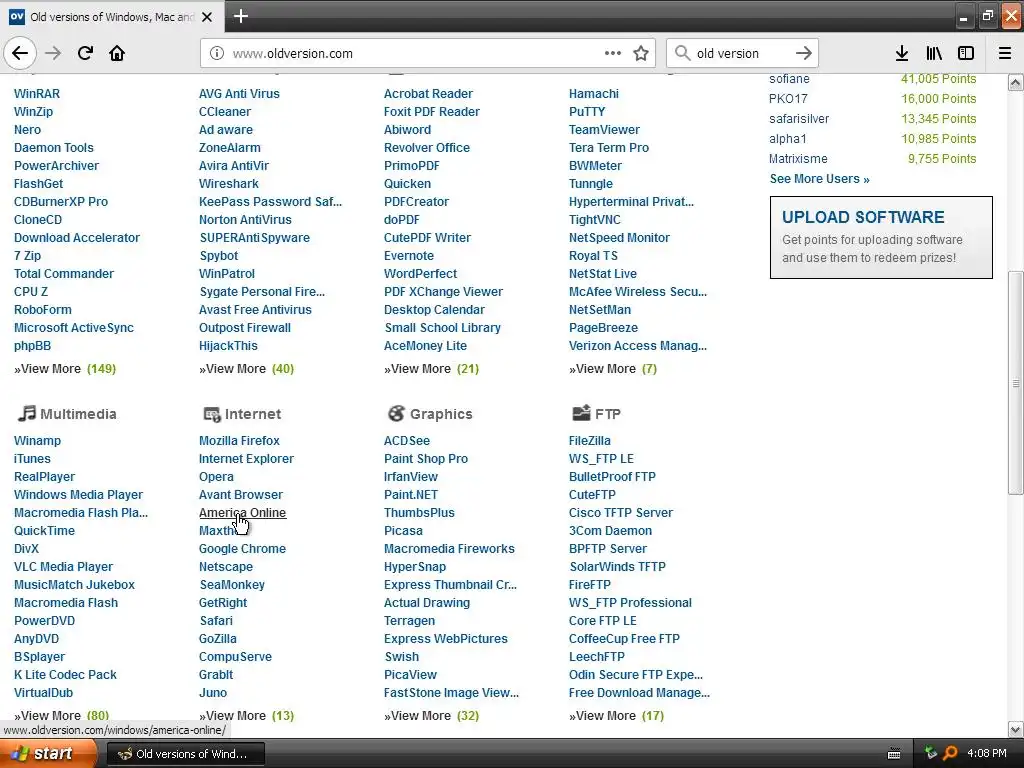1024x768 pixels.
Task: Open the VLC Media Player link
Action: pyautogui.click(x=63, y=567)
